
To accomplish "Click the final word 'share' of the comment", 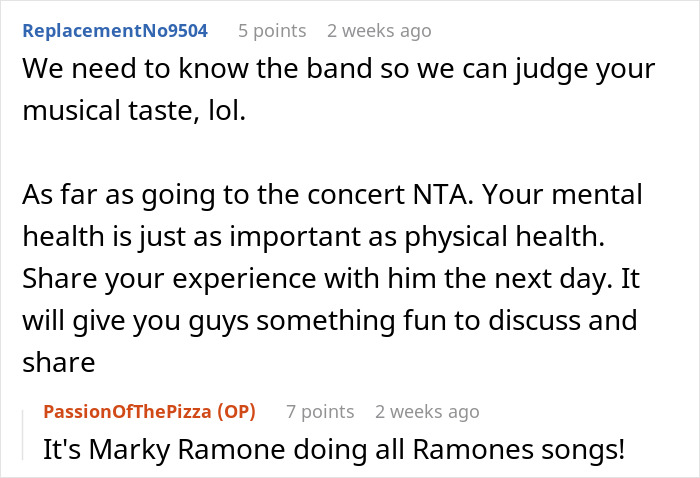I will point(56,362).
